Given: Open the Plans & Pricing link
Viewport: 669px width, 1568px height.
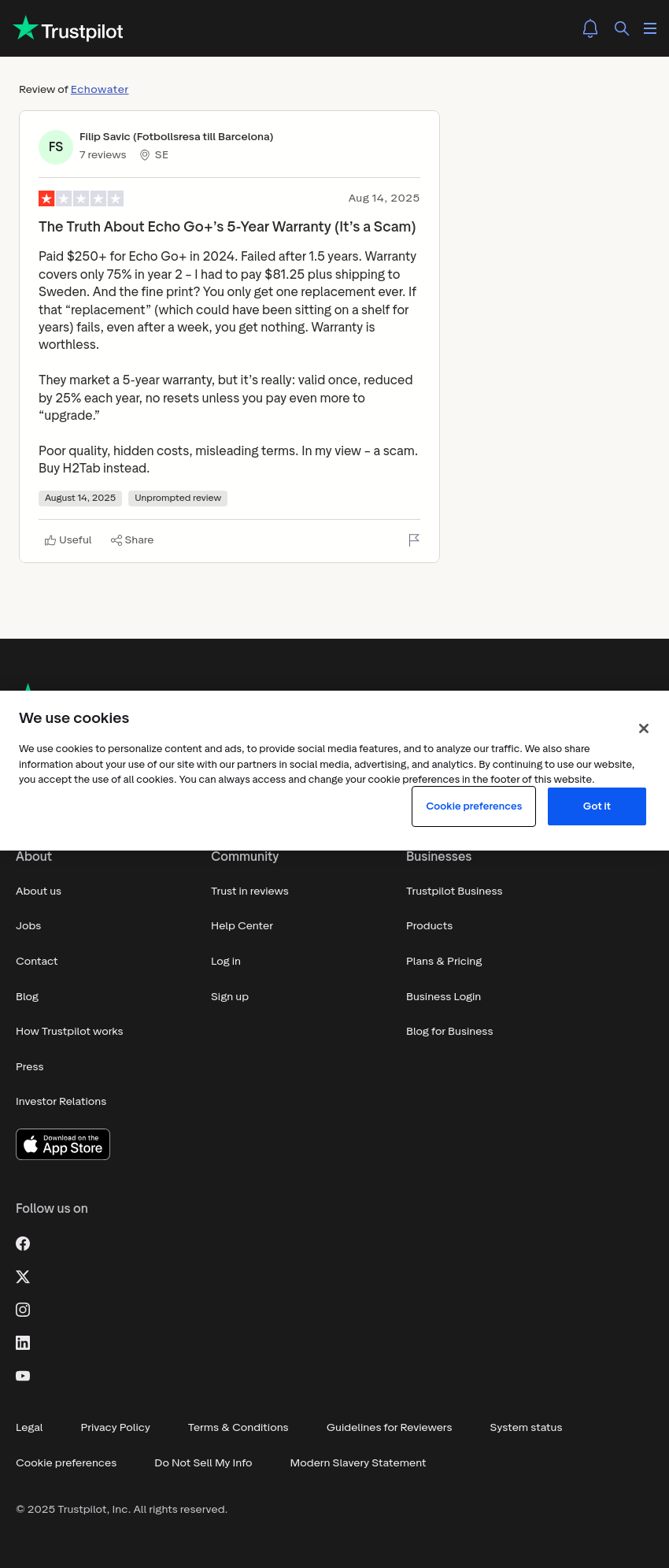Looking at the screenshot, I should [444, 962].
